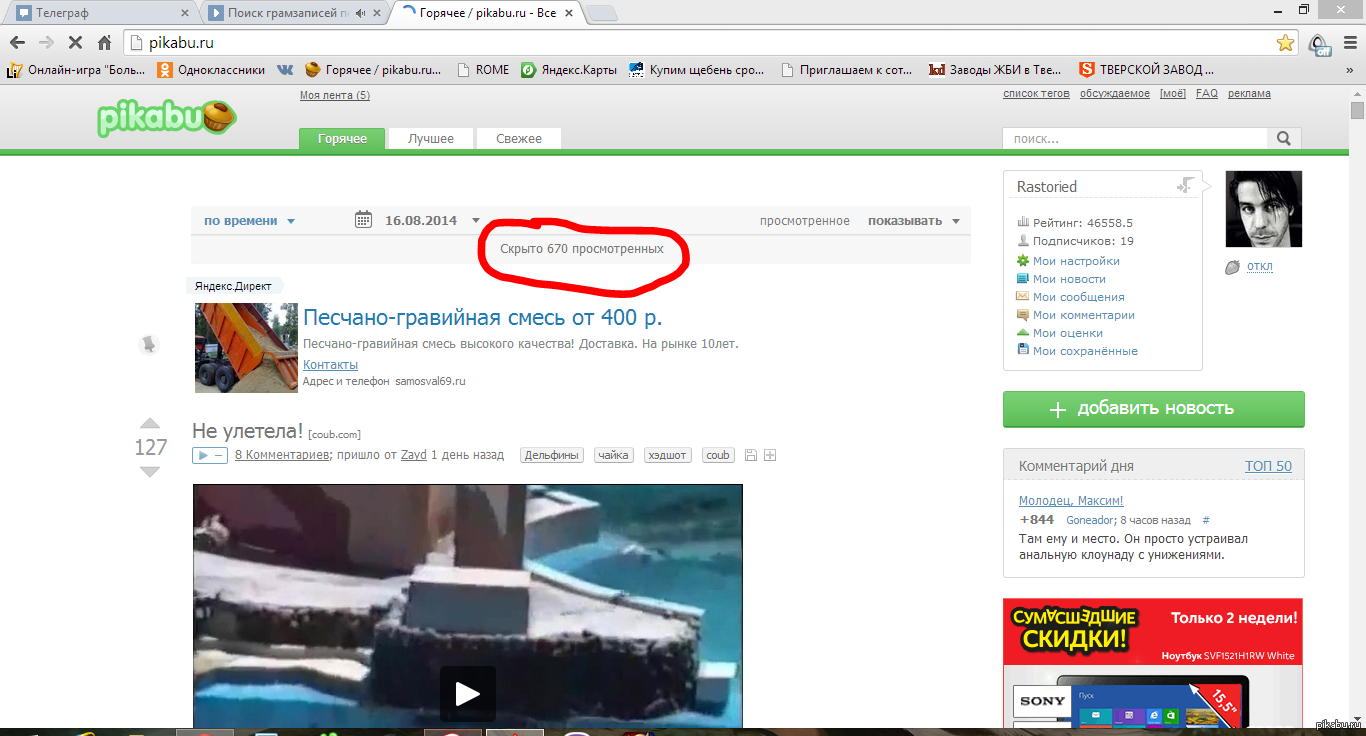Click the pin icon left of the ad

click(x=148, y=345)
